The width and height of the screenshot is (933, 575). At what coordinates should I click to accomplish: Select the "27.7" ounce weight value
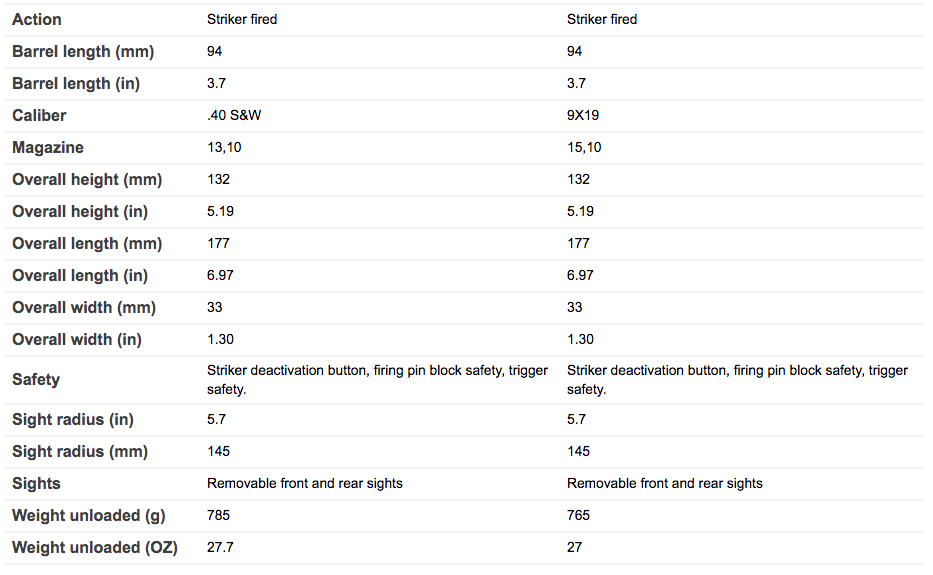coord(220,547)
